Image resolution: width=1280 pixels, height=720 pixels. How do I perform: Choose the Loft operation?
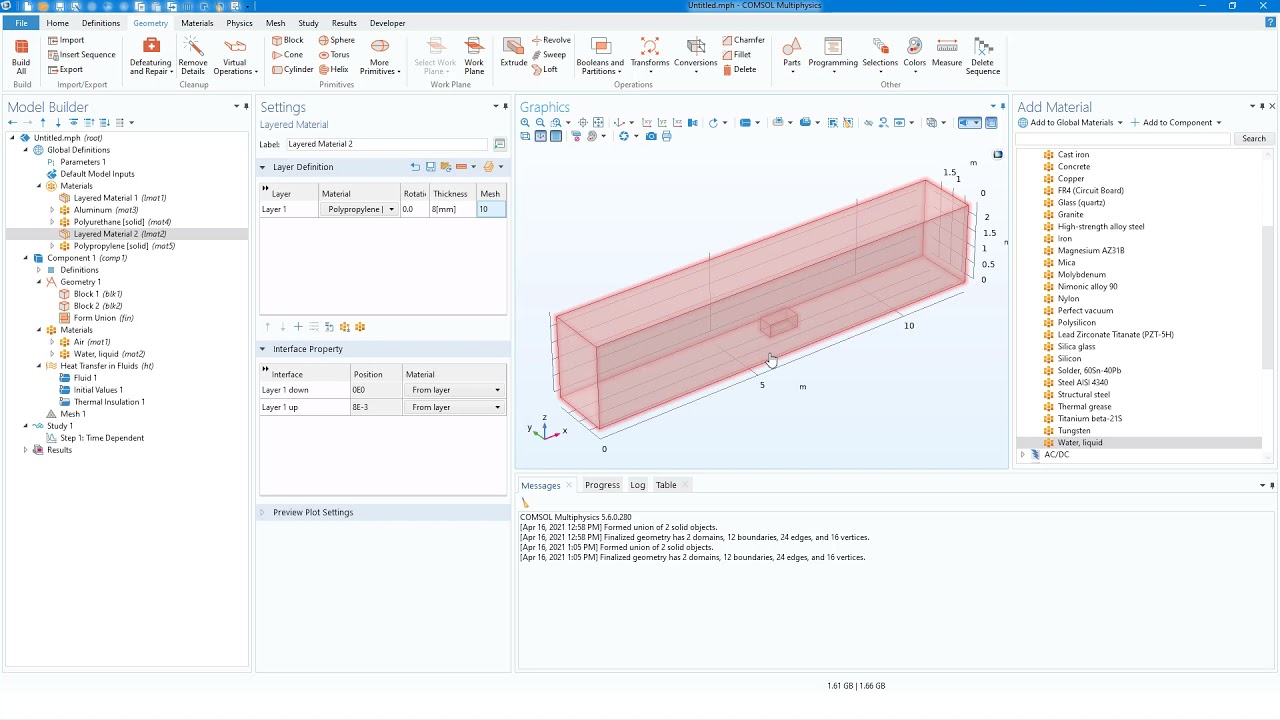tap(545, 70)
